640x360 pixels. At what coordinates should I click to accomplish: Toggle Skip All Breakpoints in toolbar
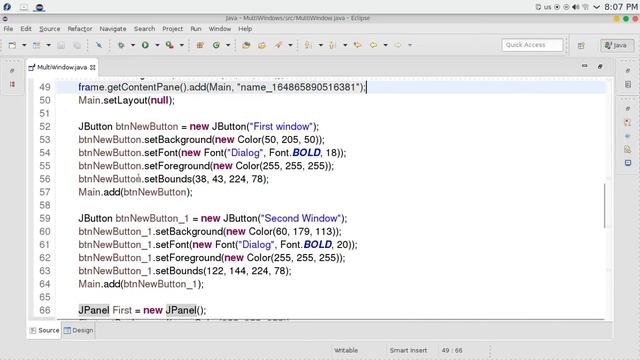99,45
